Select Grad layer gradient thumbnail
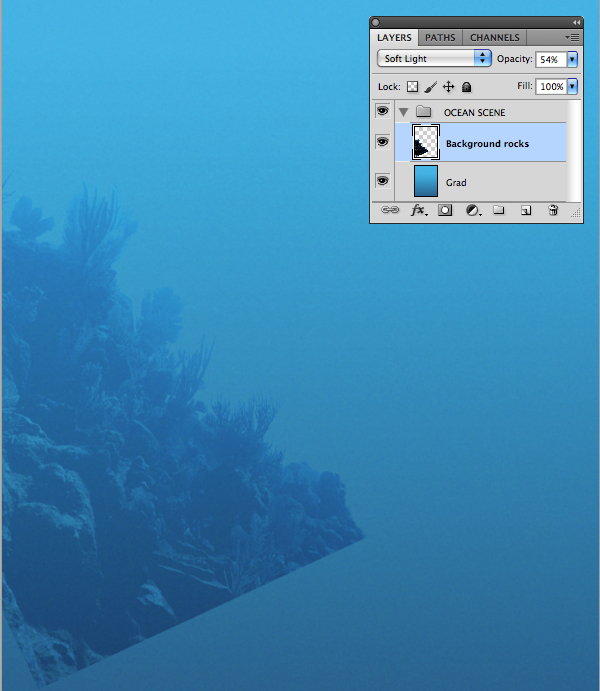The image size is (600, 691). click(426, 181)
